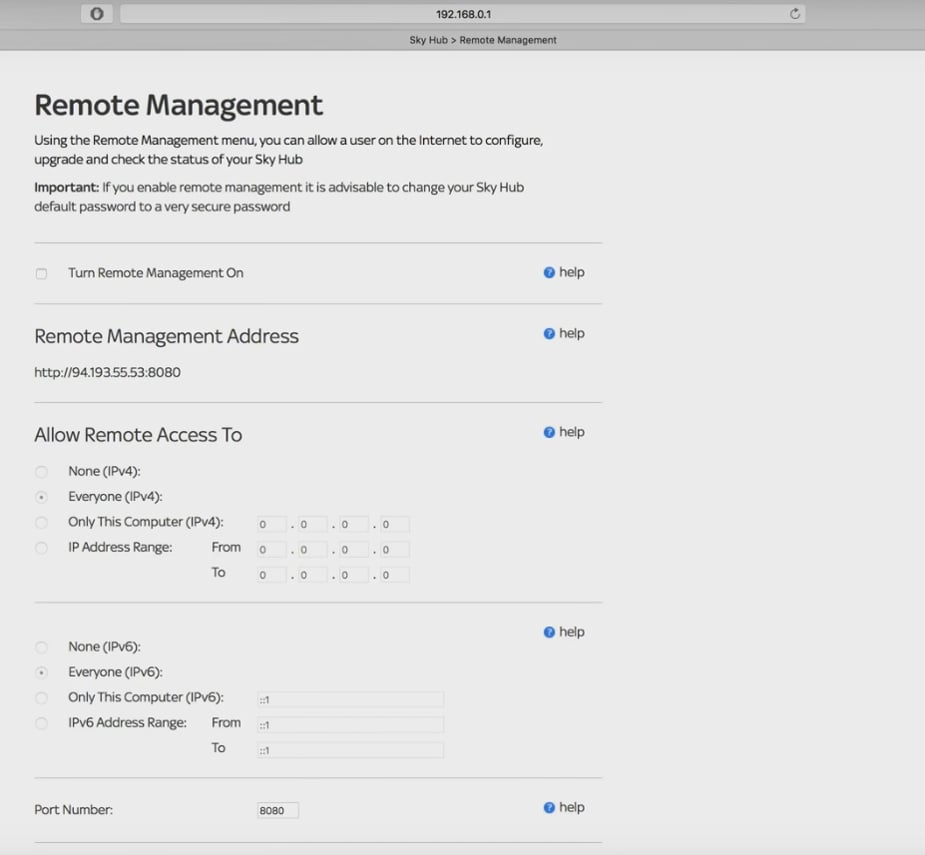Screen dimensions: 925x855
Task: Select the Only This Computer (IPv6) radio button
Action: (41, 698)
